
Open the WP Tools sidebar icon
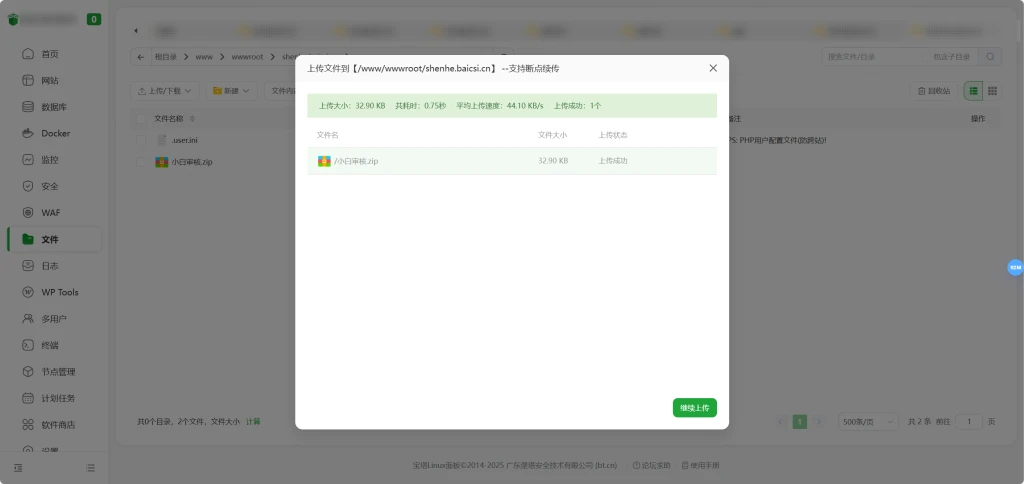(29, 292)
